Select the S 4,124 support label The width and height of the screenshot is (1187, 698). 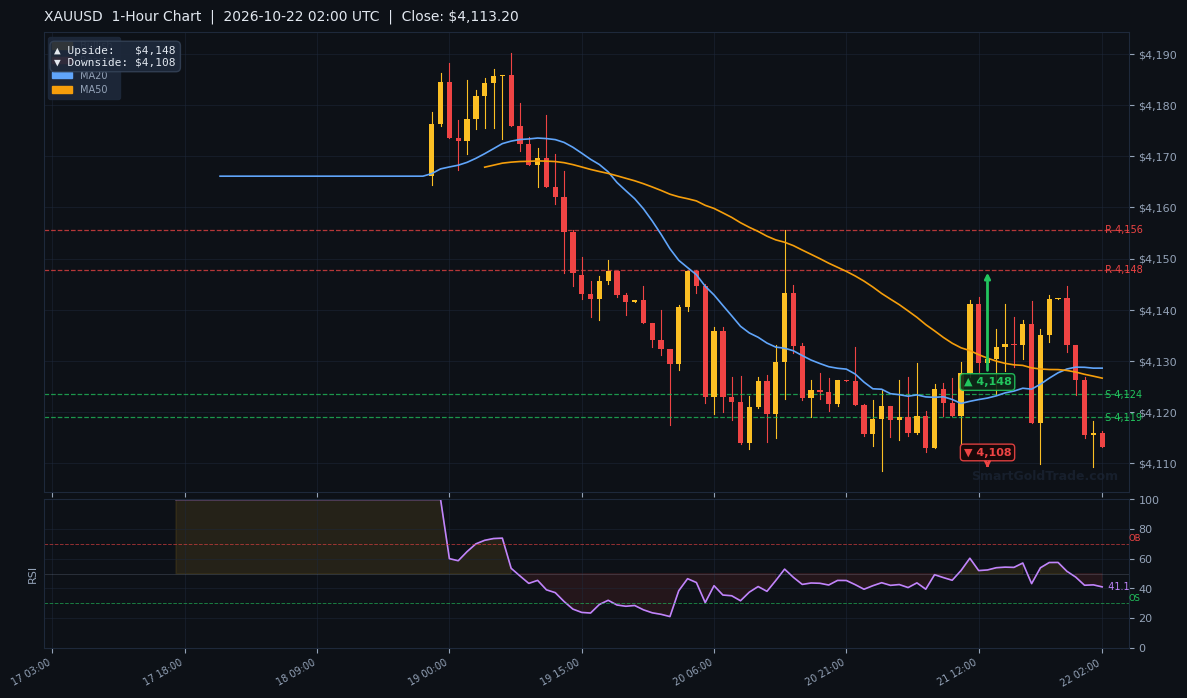pos(1123,394)
